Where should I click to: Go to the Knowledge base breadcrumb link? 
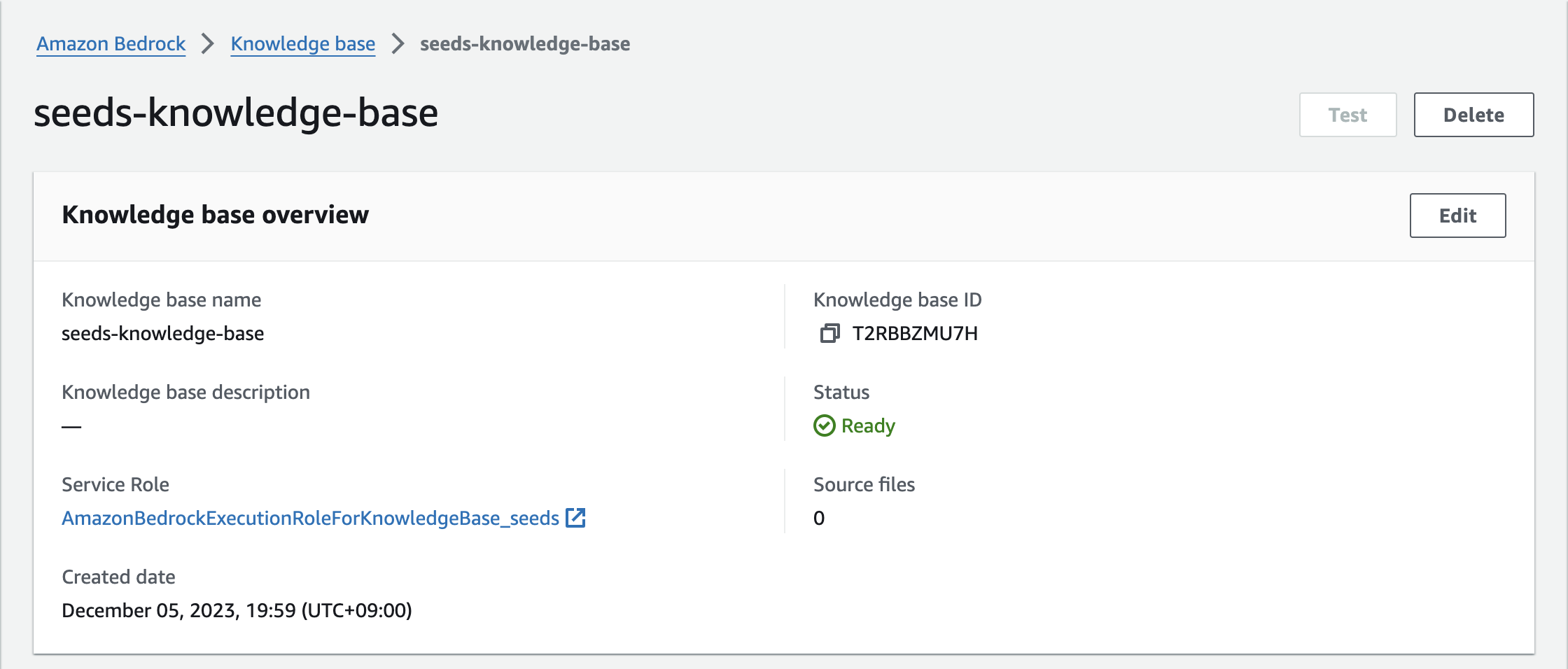[x=302, y=43]
